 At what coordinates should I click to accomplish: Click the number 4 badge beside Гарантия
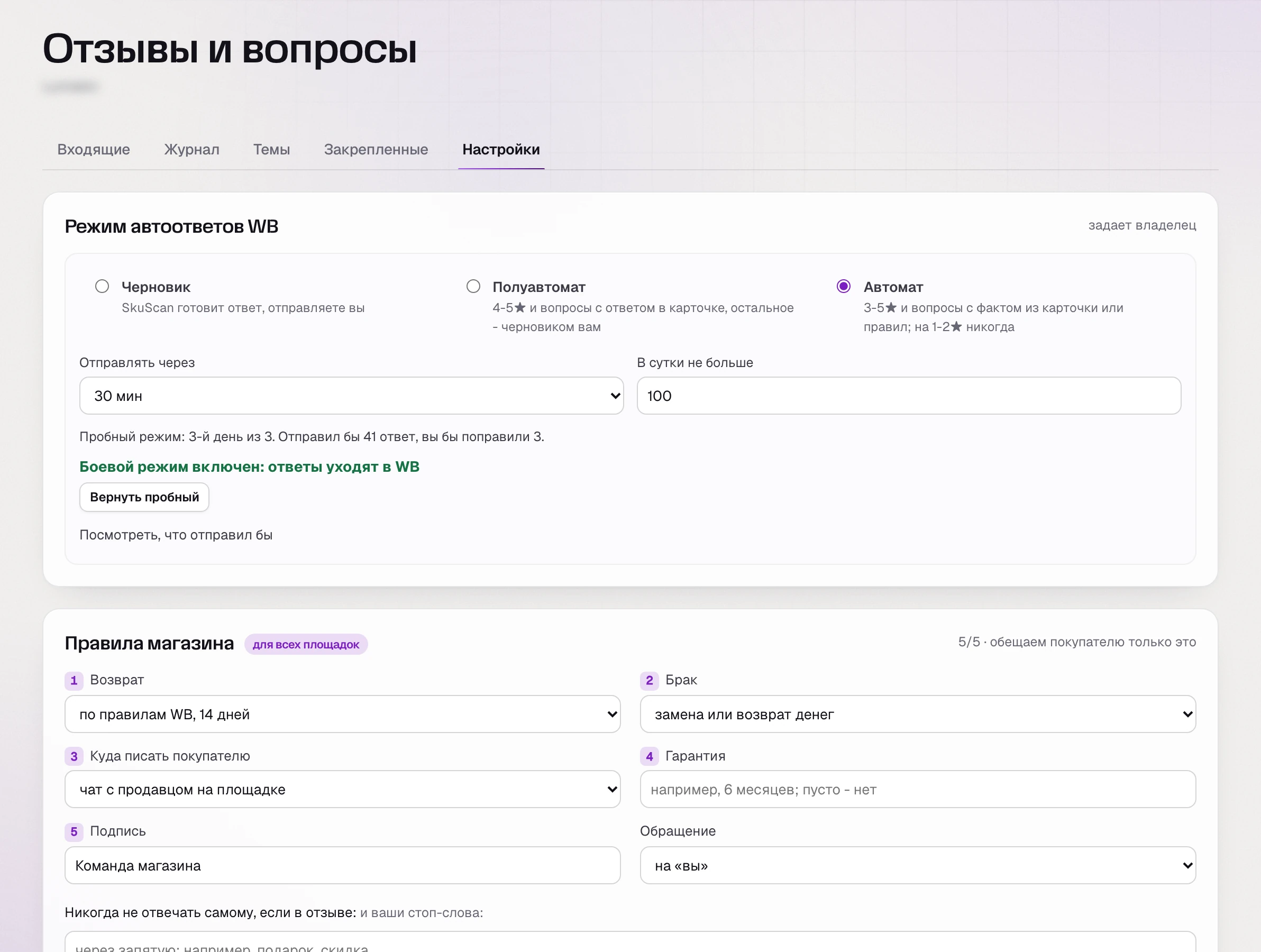(x=650, y=756)
